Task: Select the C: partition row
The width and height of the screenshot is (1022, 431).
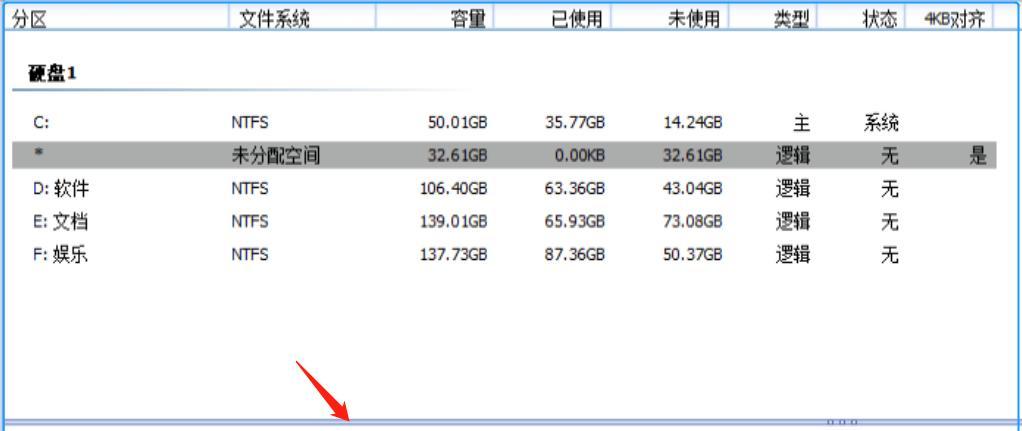Action: coord(504,122)
